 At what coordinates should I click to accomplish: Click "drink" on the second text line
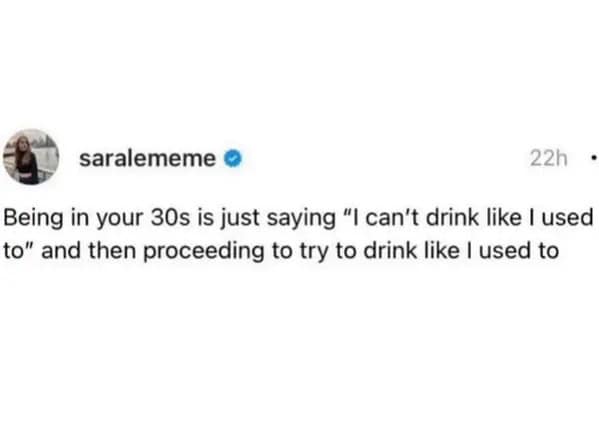tap(390, 251)
